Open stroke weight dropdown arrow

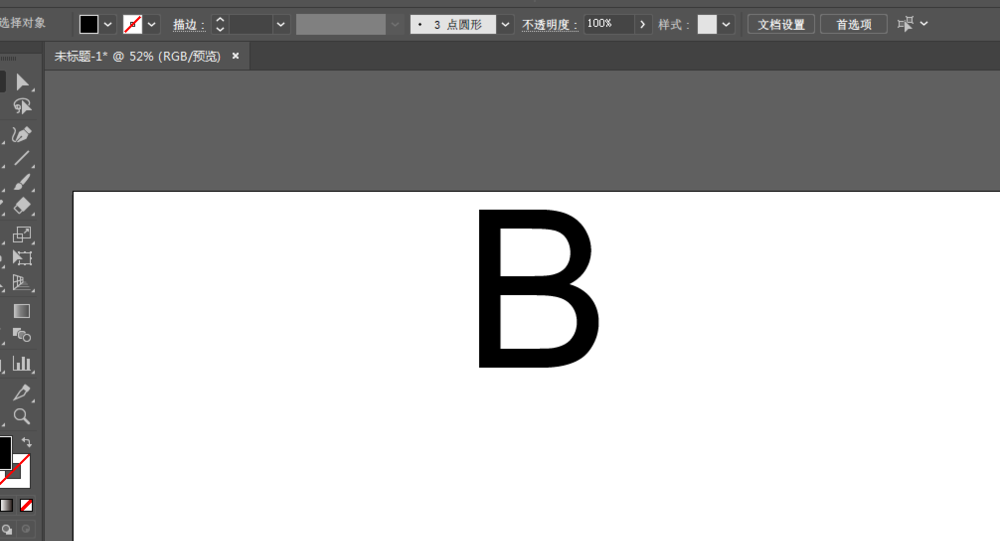point(281,24)
